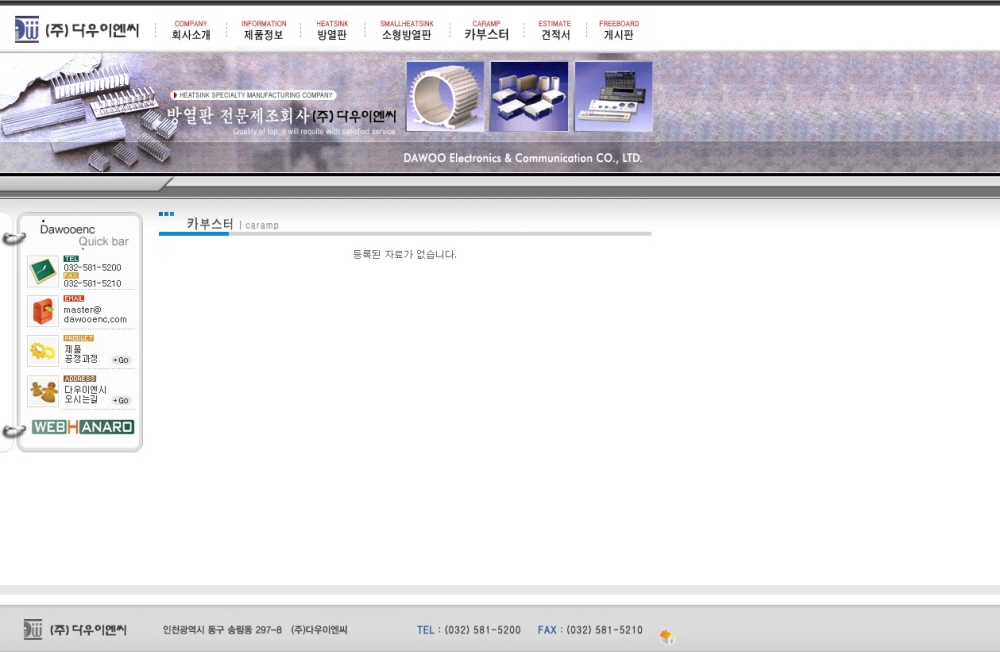The image size is (1000, 652).
Task: Click the small house icon in footer
Action: click(667, 636)
